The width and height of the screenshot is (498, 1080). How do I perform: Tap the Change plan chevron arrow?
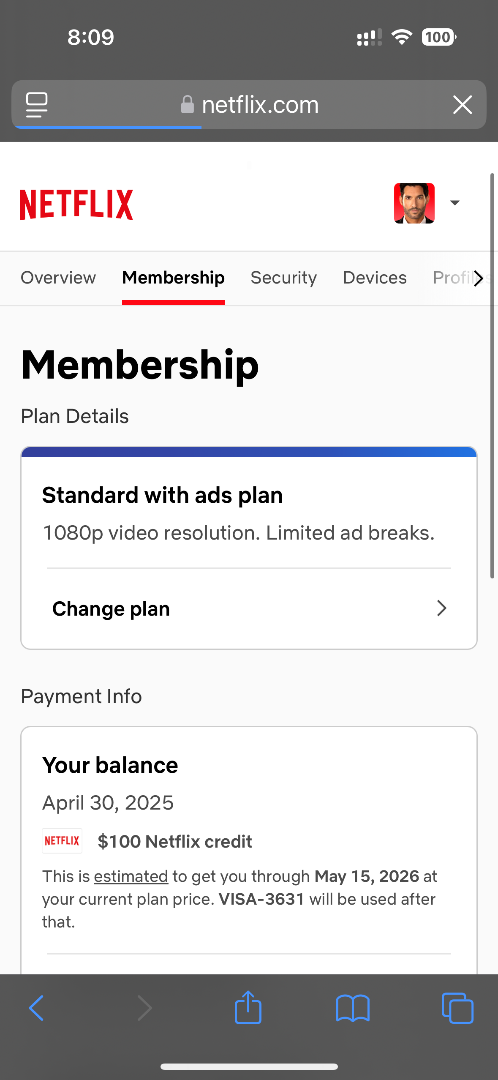[442, 608]
